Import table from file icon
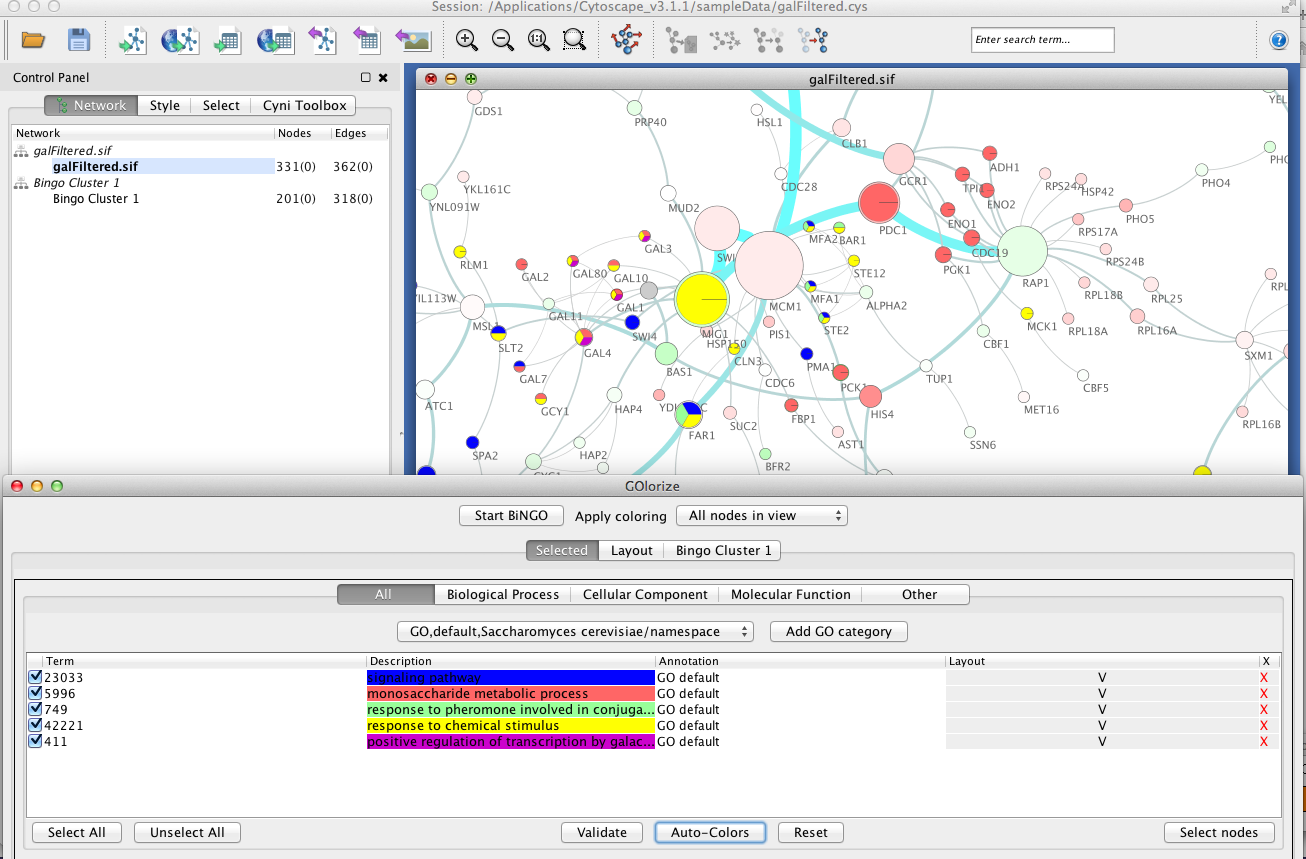Image resolution: width=1306 pixels, height=859 pixels. click(x=227, y=40)
